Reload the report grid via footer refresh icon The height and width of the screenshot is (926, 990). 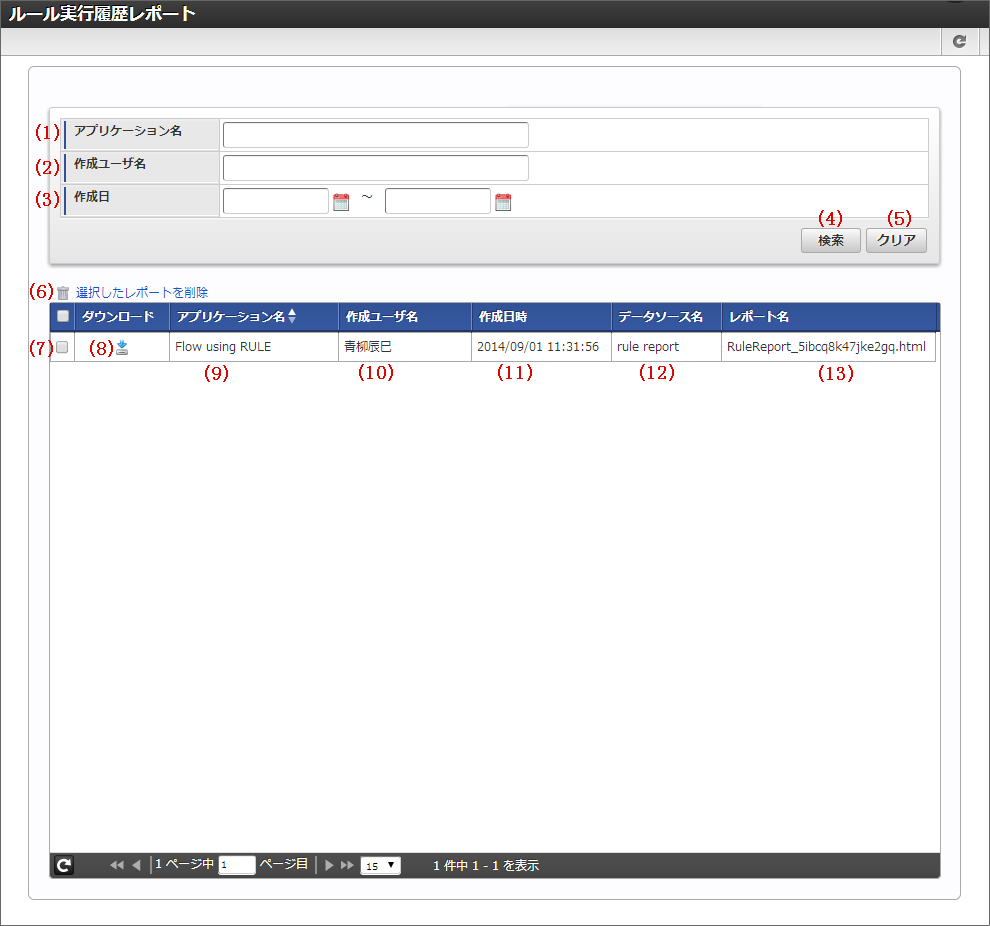(64, 865)
